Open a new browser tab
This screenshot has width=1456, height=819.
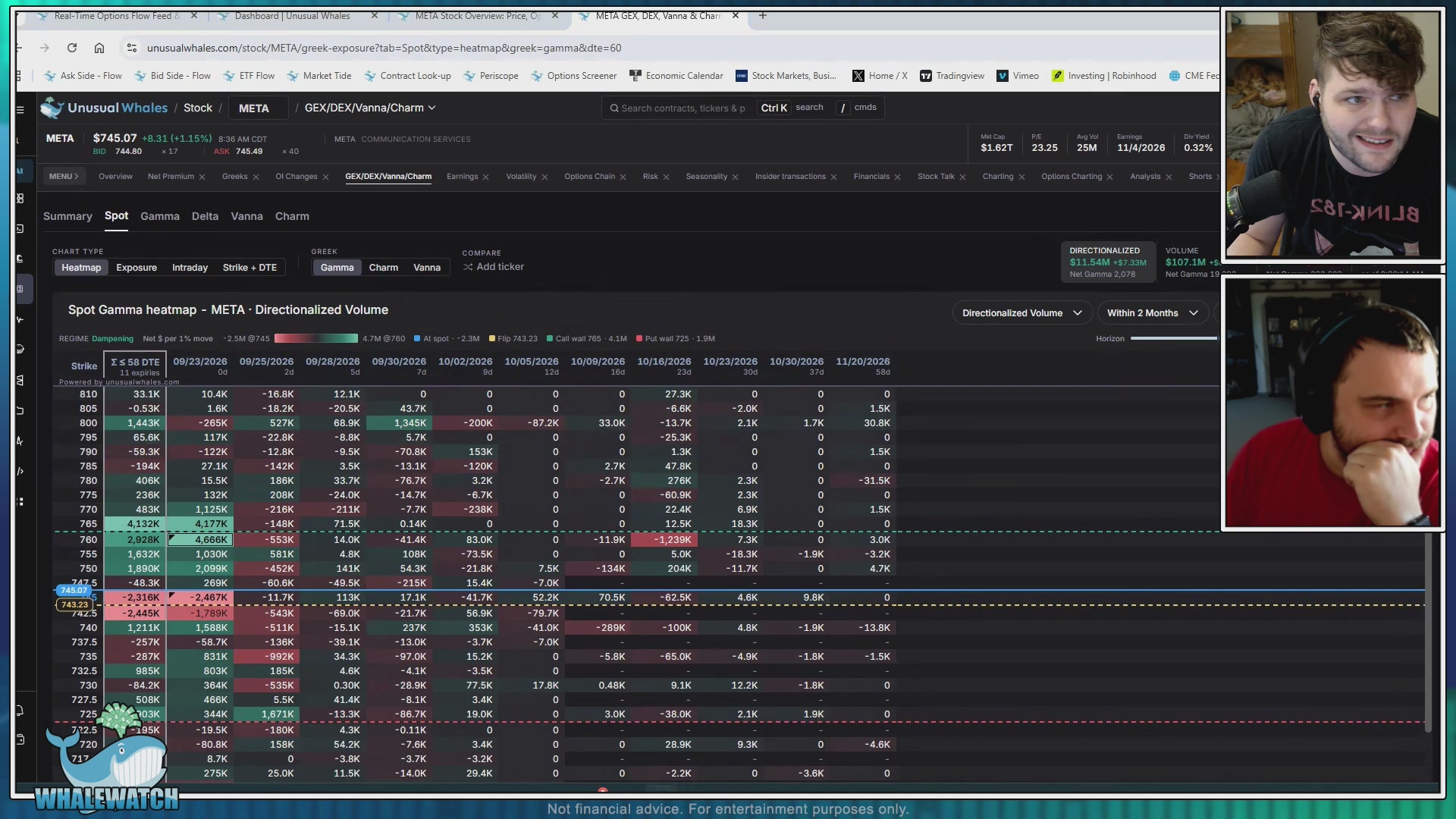click(763, 15)
